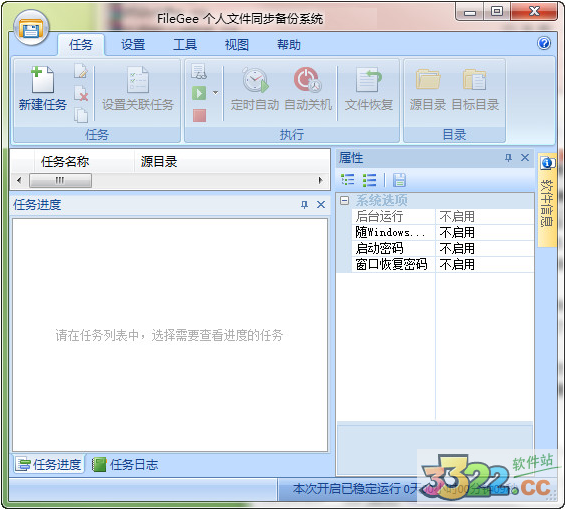Switch to the 任务 ribbon tab
Image resolution: width=567 pixels, height=509 pixels.
(x=81, y=45)
